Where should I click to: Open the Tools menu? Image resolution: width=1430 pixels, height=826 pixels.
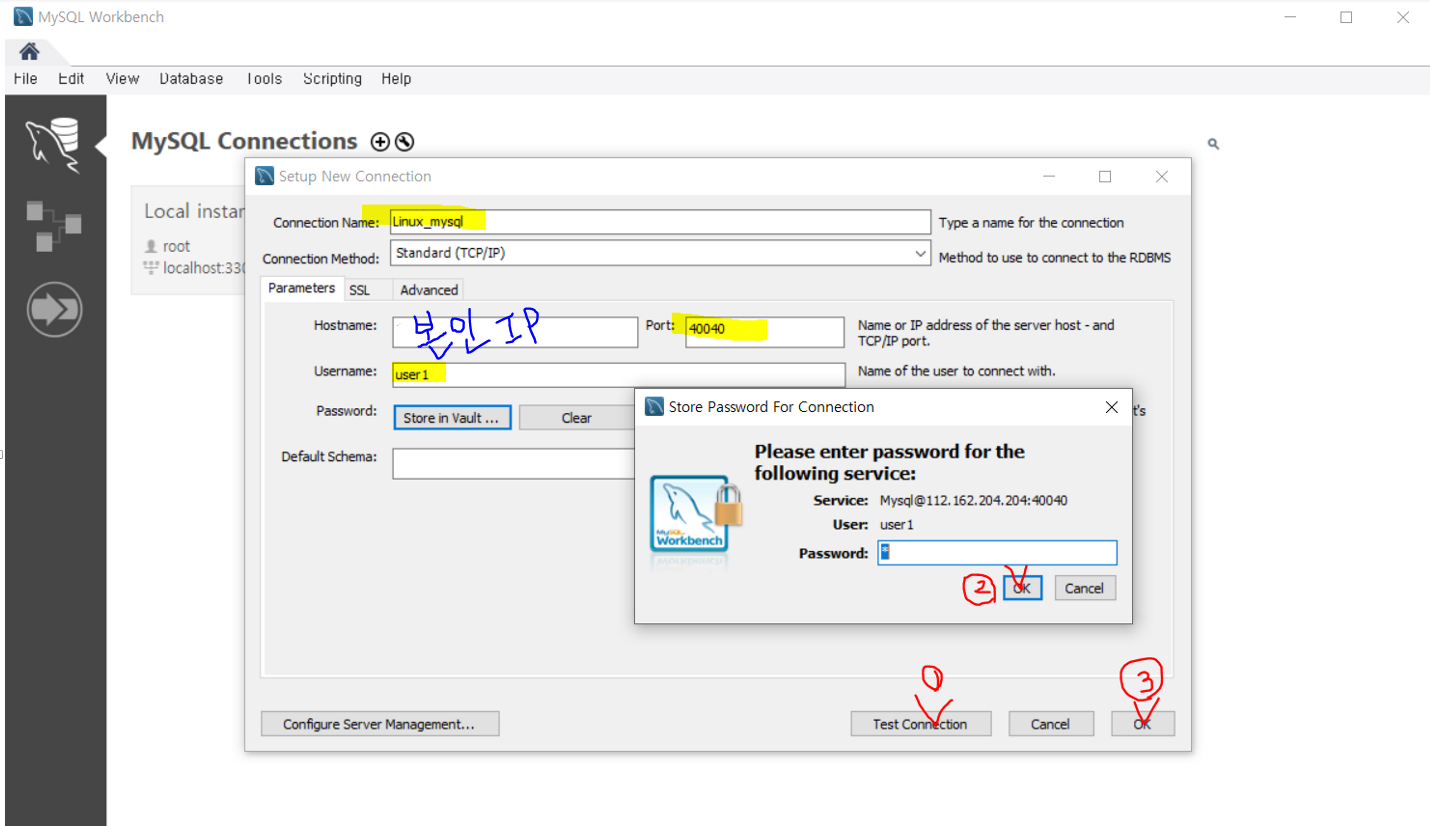click(264, 79)
